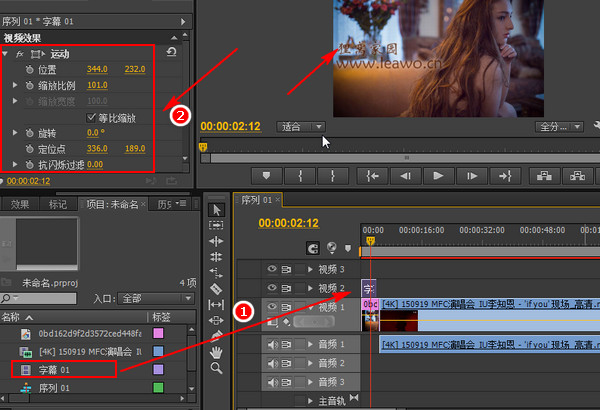Viewport: 600px width, 410px height.
Task: Toggle animation stopwatch for 旋转
Action: [29, 133]
